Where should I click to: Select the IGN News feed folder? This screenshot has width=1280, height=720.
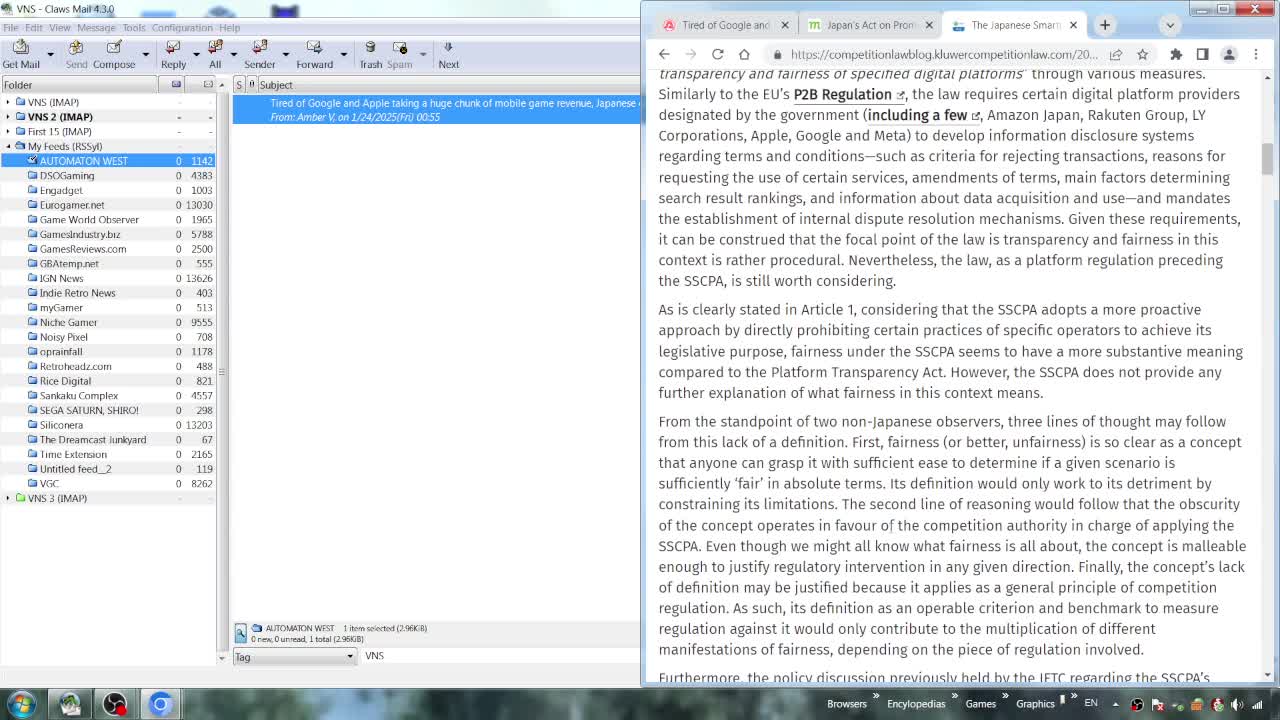[61, 278]
